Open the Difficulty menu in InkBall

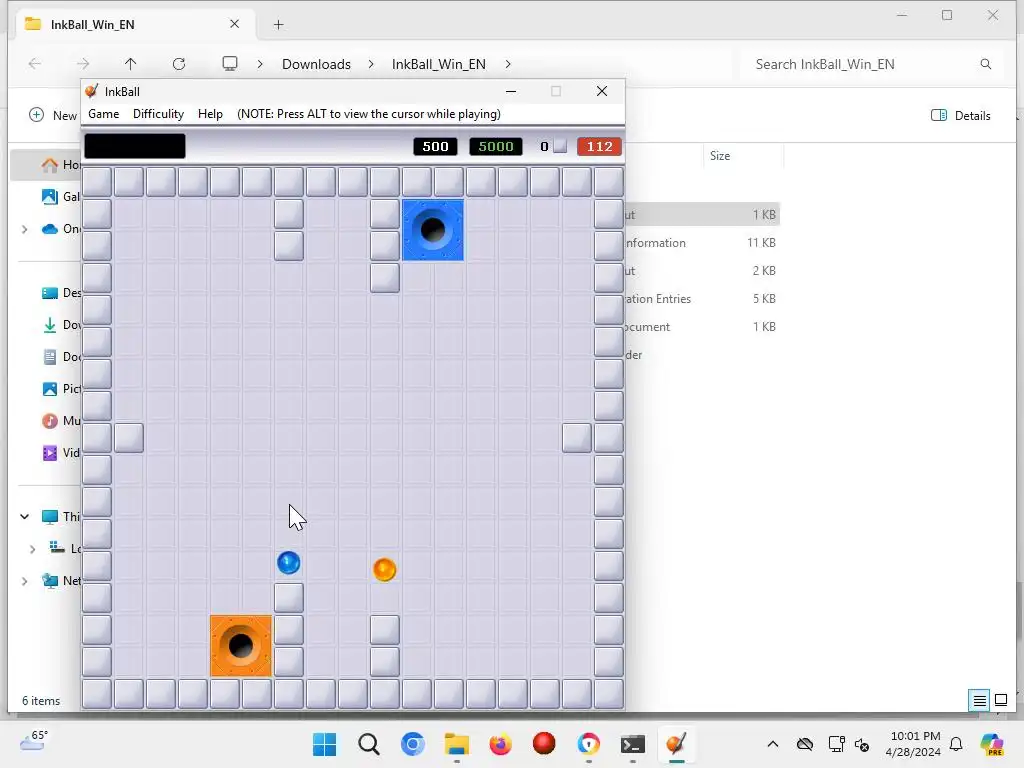tap(158, 114)
